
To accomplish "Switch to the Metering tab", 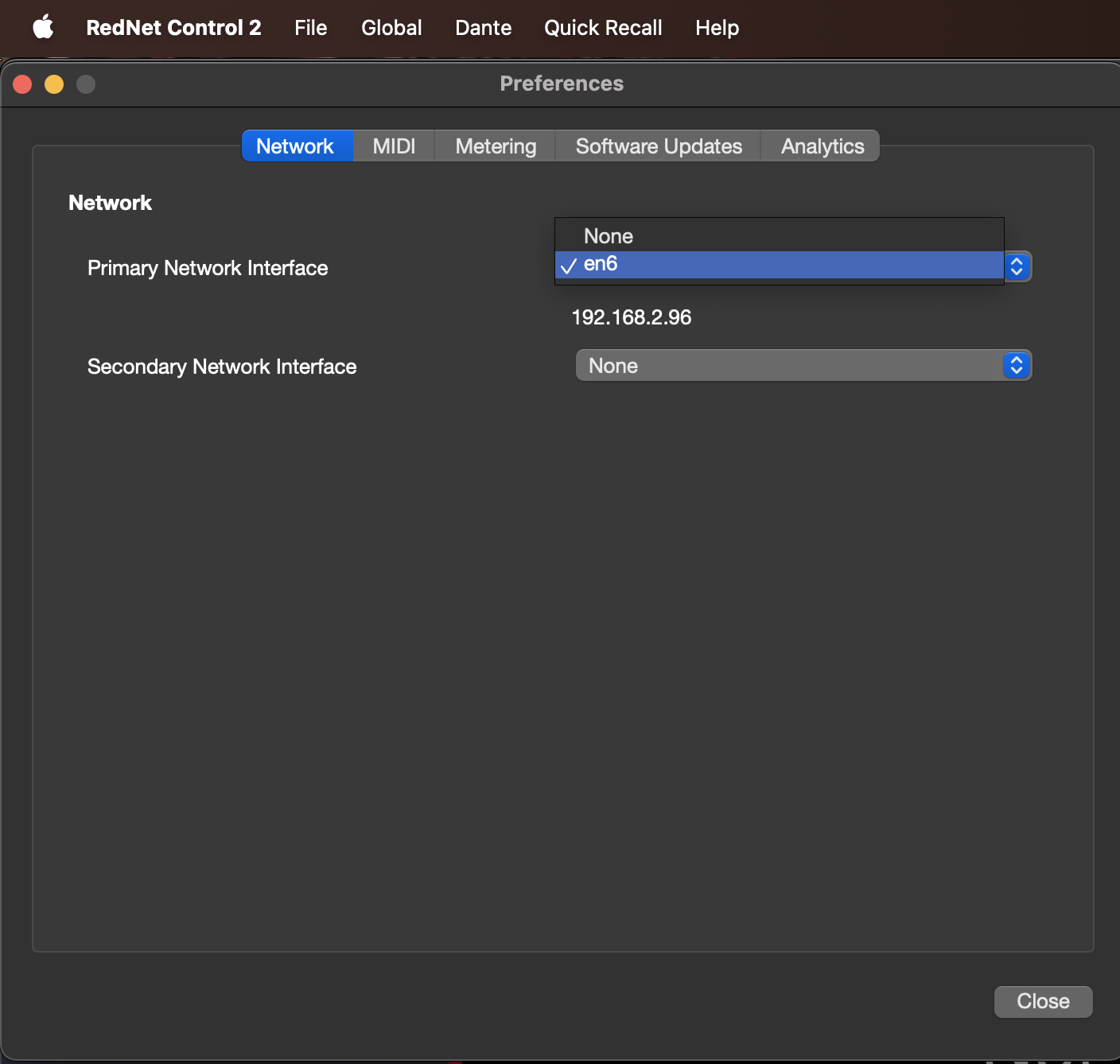I will click(x=496, y=146).
